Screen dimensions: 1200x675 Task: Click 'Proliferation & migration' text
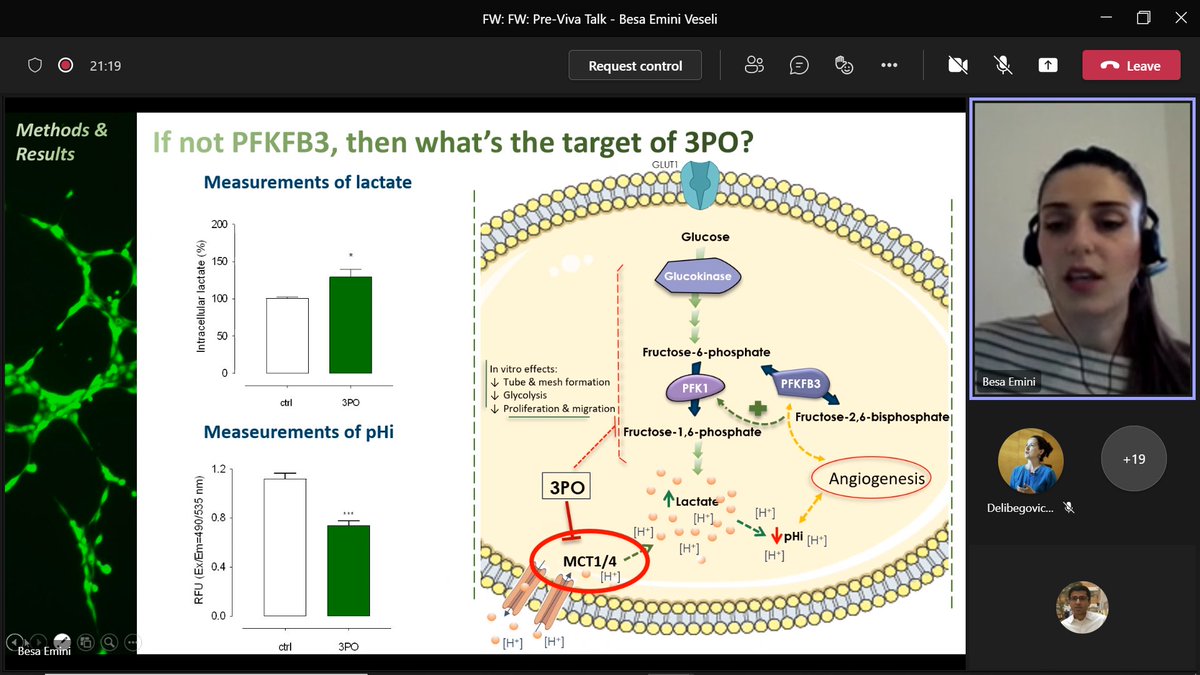pos(561,409)
